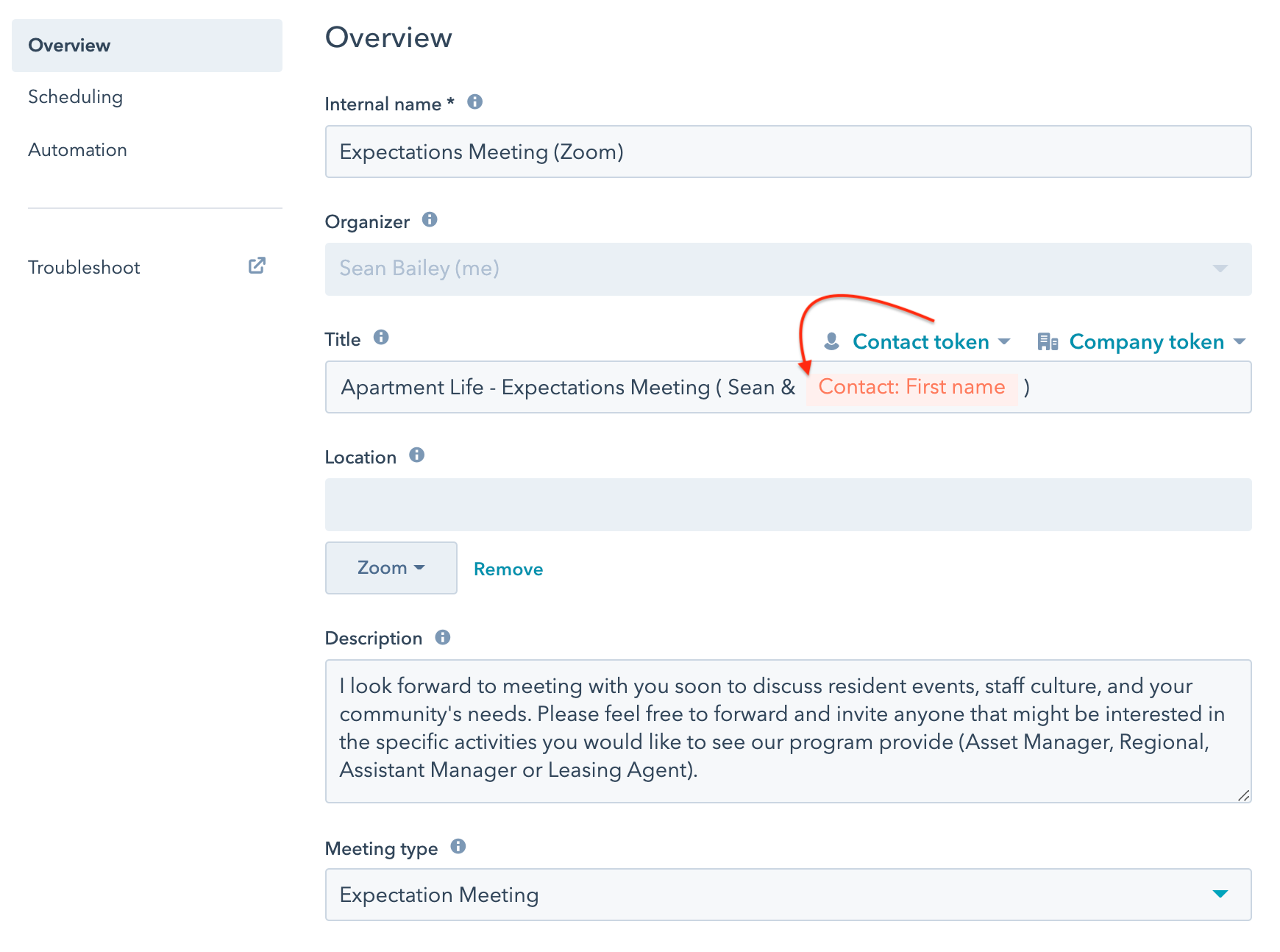1280x952 pixels.
Task: Click the Organizer info icon
Action: click(430, 220)
